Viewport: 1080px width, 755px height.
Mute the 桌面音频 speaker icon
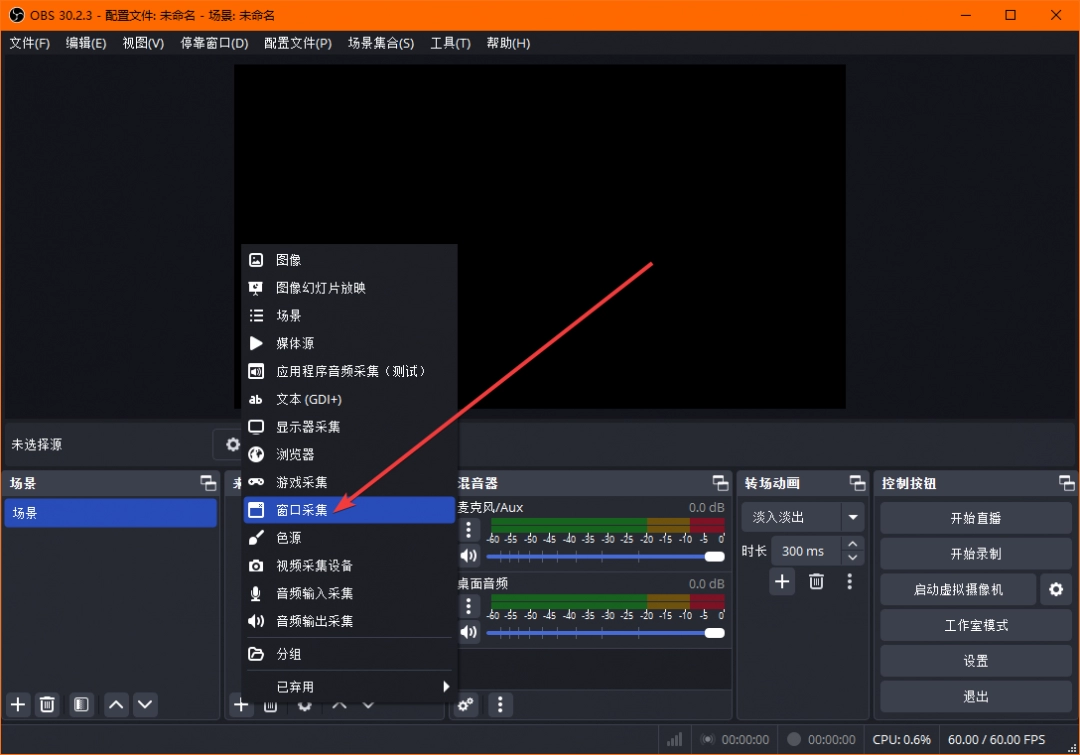[469, 631]
